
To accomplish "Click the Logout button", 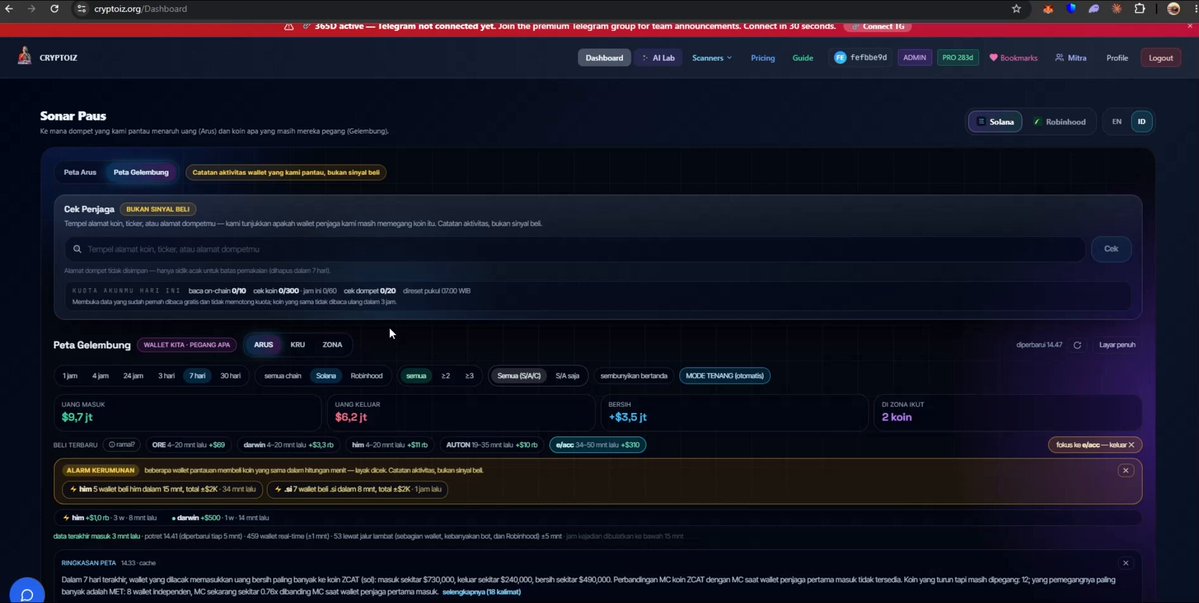I will tap(1161, 58).
